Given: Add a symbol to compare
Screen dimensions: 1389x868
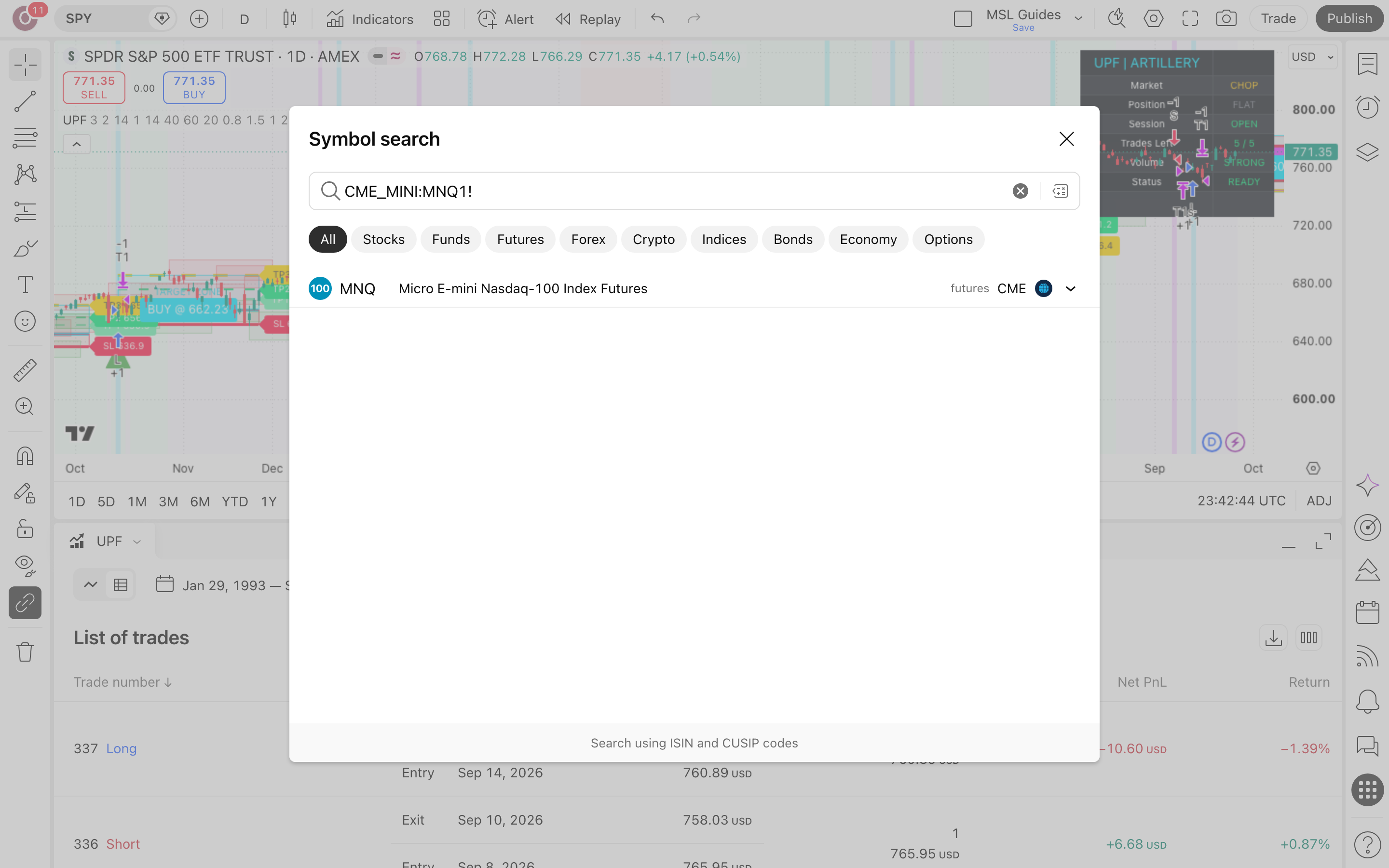Looking at the screenshot, I should click(x=199, y=19).
